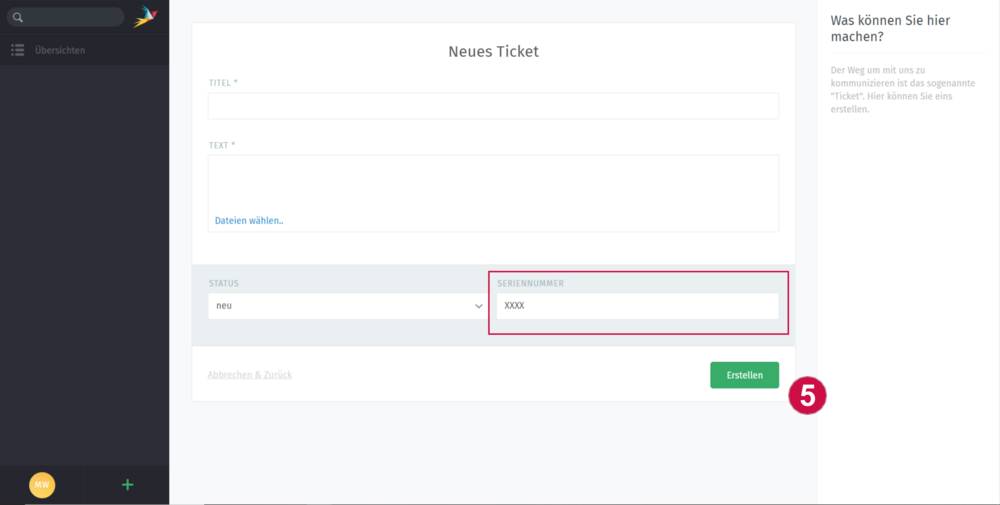1000x505 pixels.
Task: Click the Zammad bird logo
Action: point(146,17)
